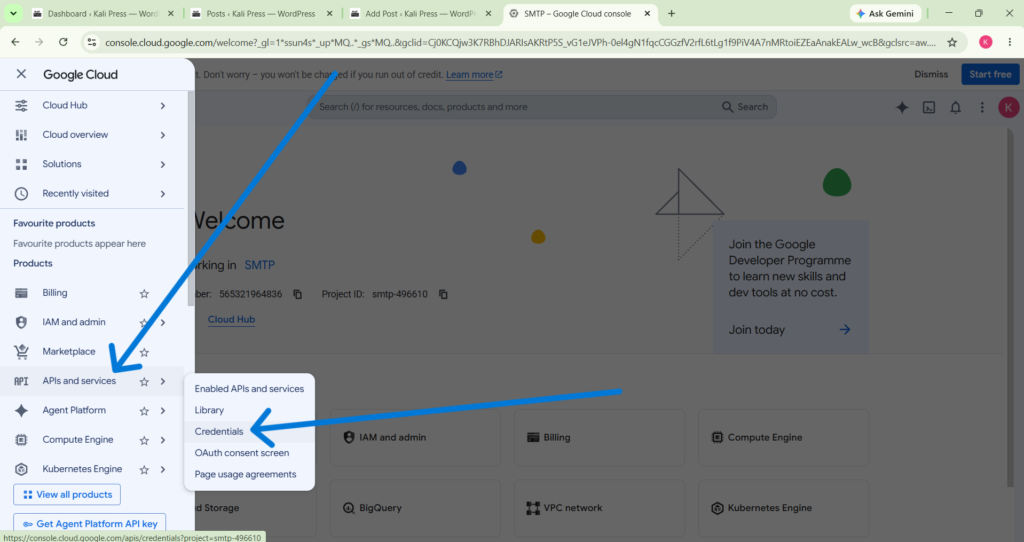
Task: Open a new browser tab
Action: pyautogui.click(x=671, y=13)
